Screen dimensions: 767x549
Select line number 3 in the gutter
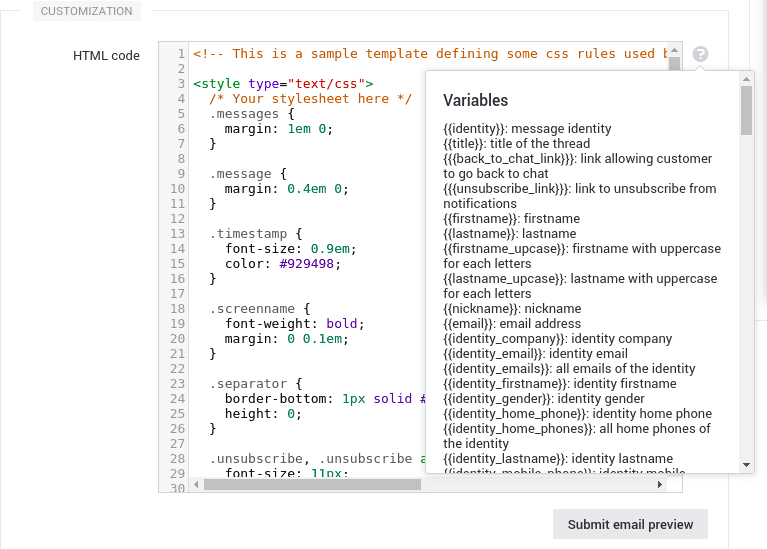coord(180,84)
